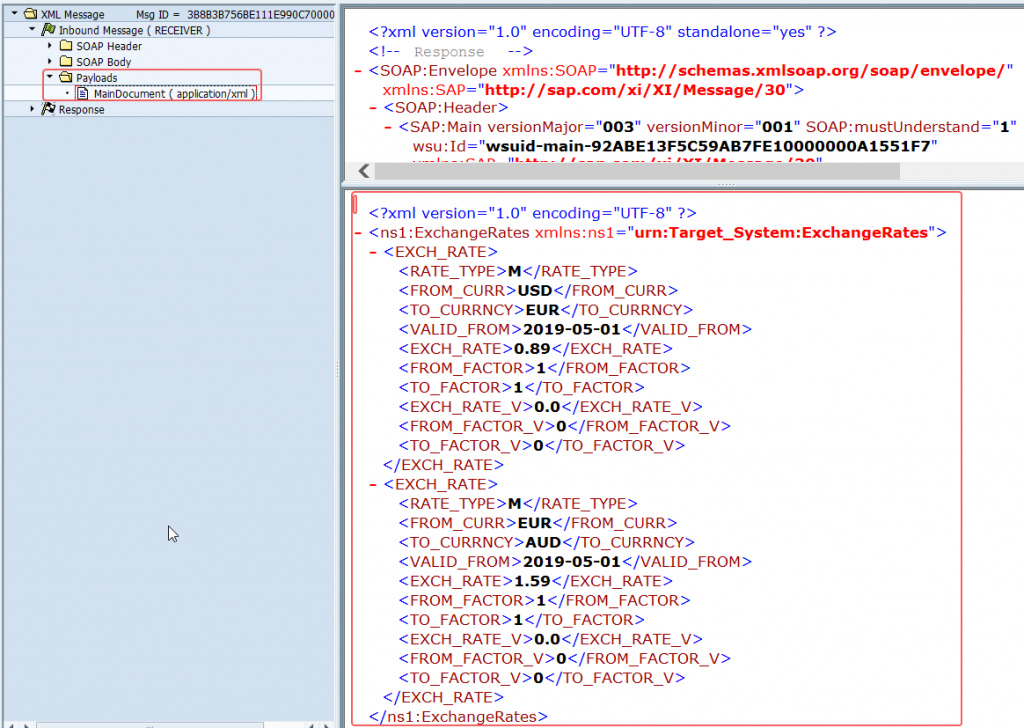Click the open Payloads folder icon

tap(66, 77)
